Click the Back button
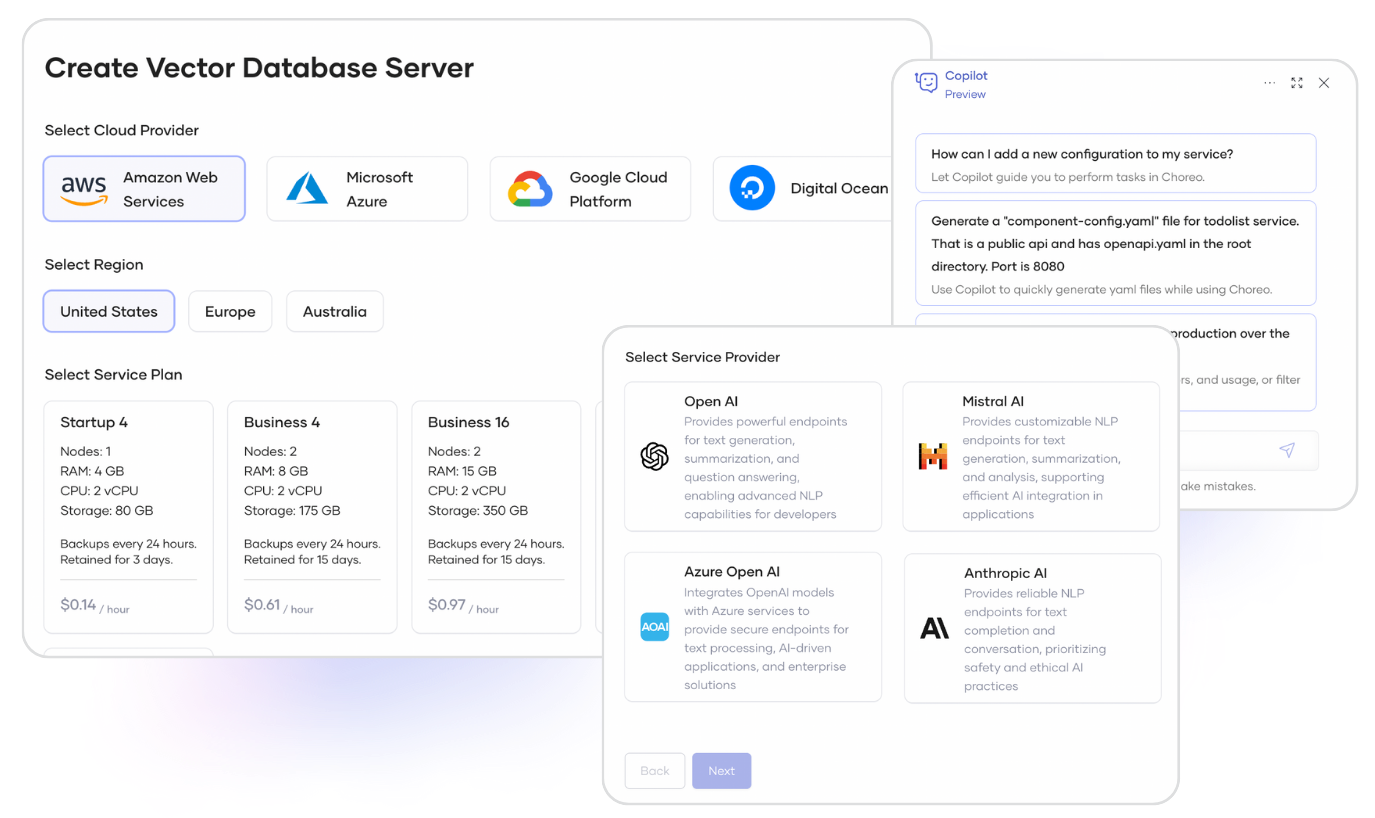1375x818 pixels. pos(655,771)
